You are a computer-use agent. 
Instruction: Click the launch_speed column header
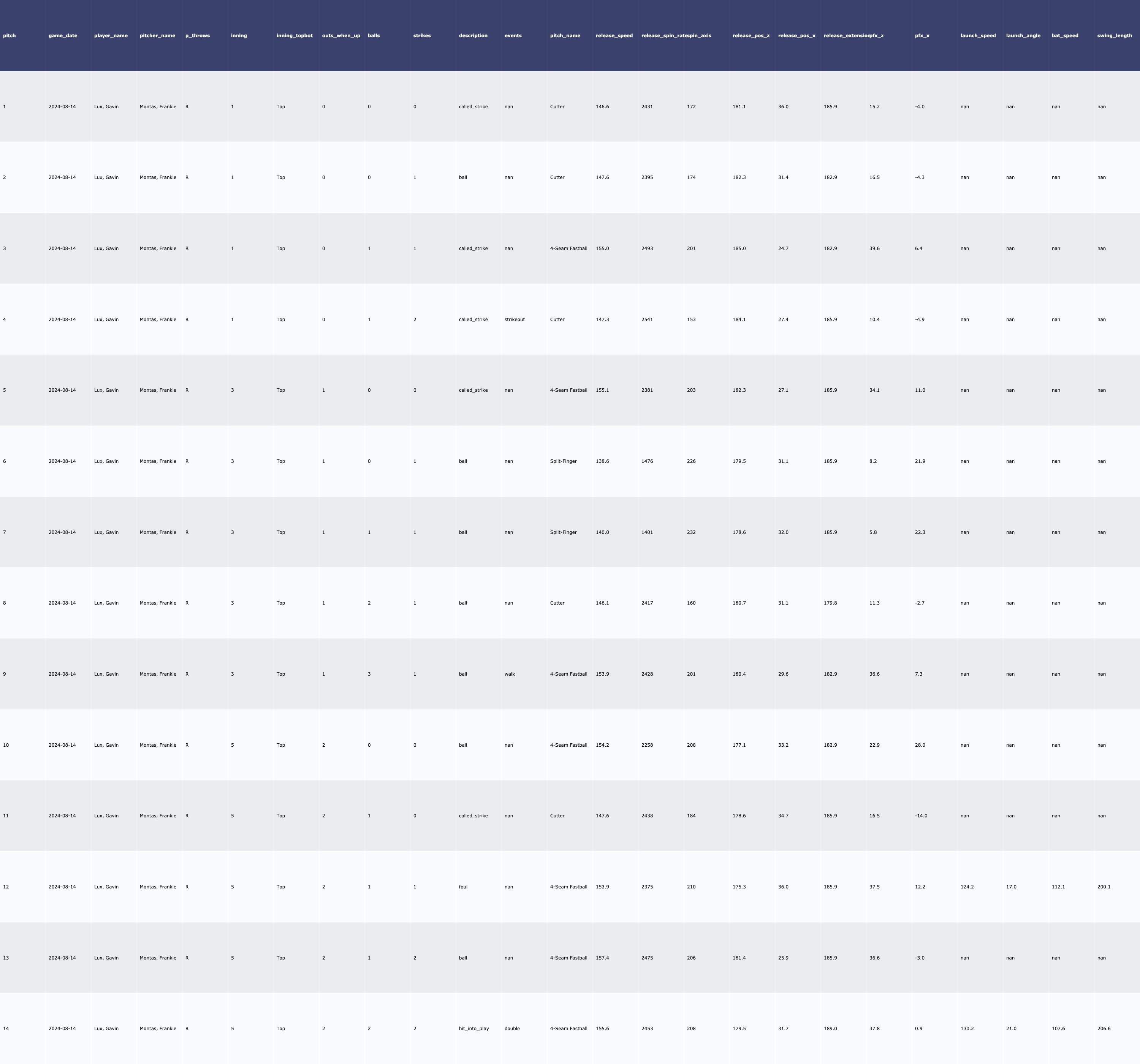tap(978, 36)
